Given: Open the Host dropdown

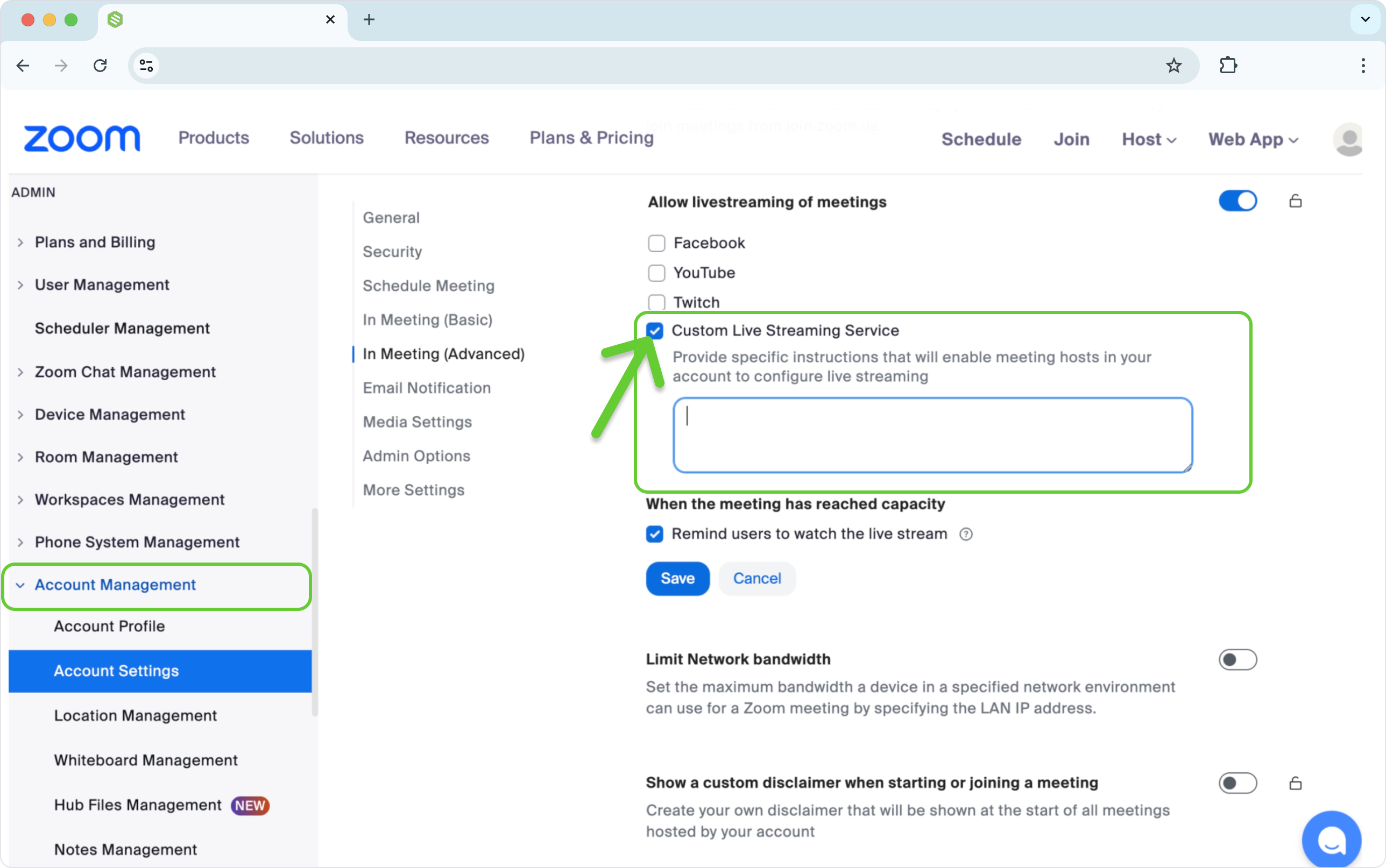Looking at the screenshot, I should tap(1149, 139).
